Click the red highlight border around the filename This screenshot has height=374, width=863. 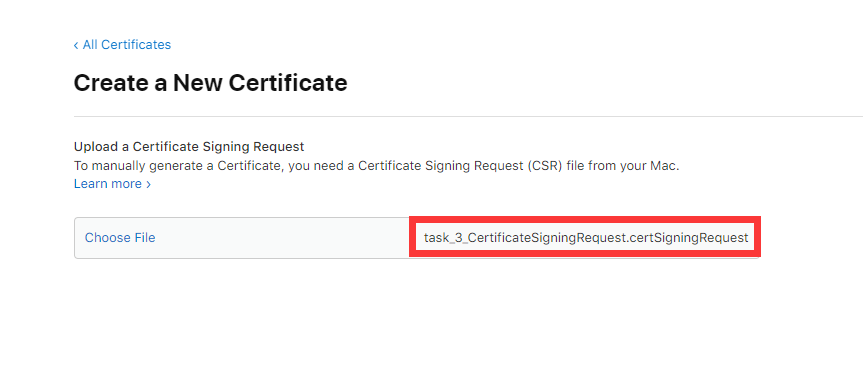(x=585, y=219)
